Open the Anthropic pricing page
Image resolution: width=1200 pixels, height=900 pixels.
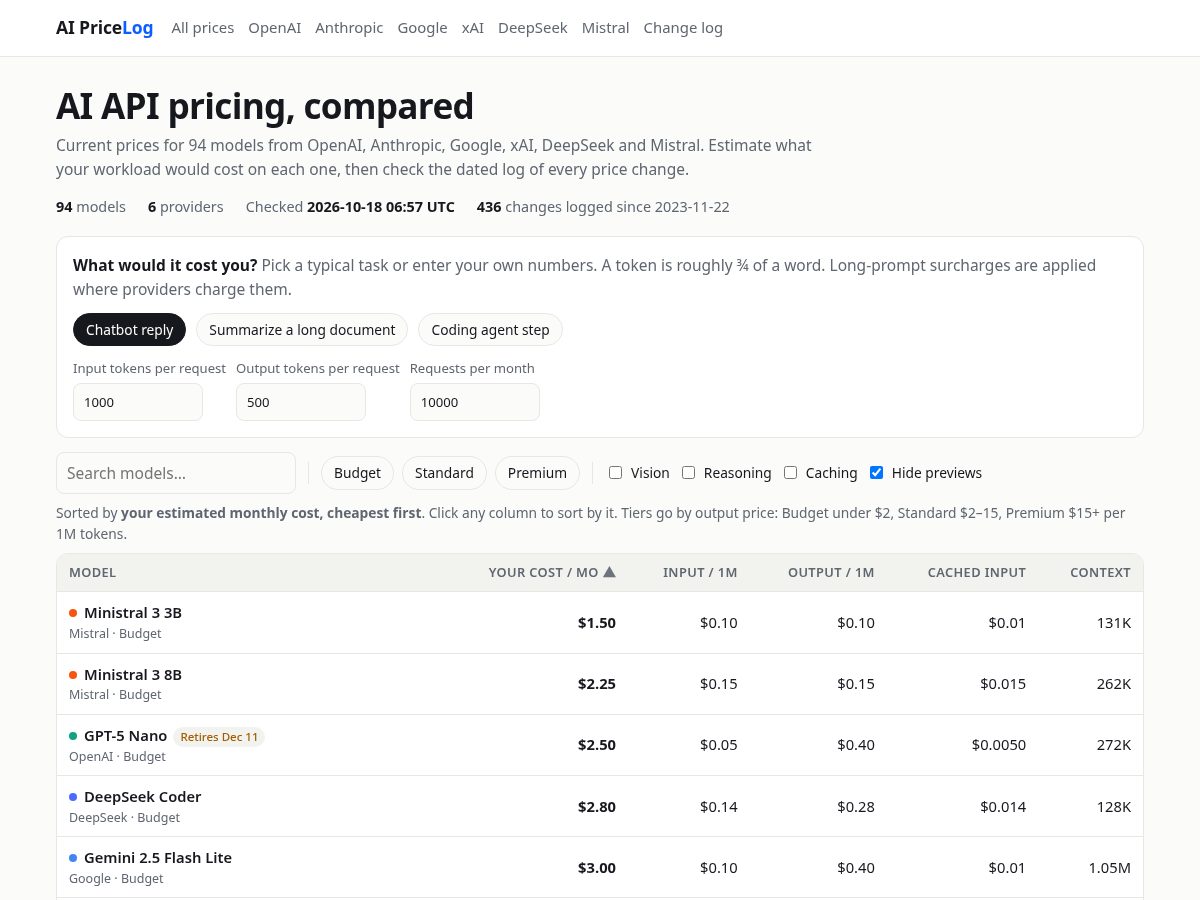(x=349, y=28)
